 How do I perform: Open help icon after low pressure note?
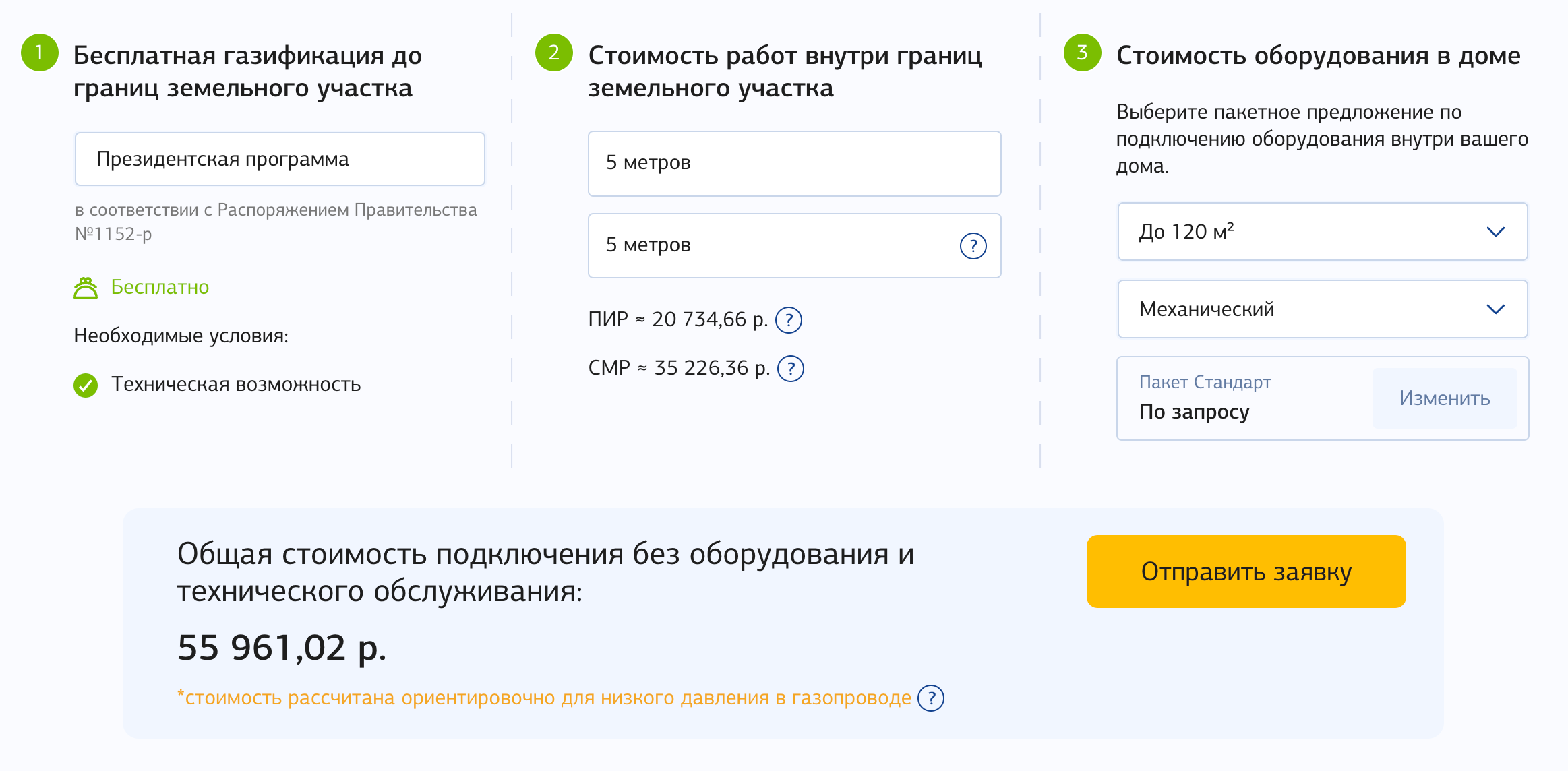point(931,698)
